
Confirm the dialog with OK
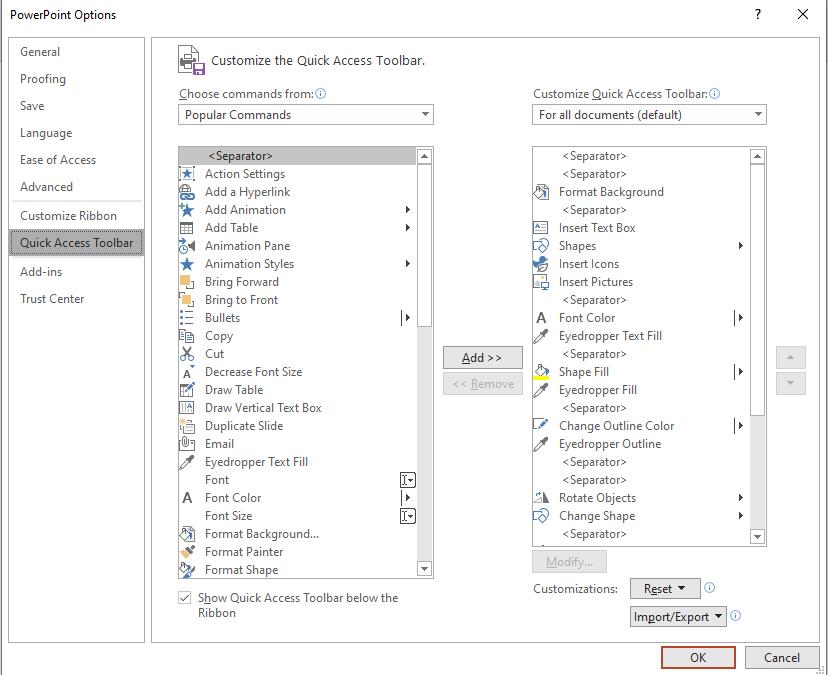(x=698, y=657)
